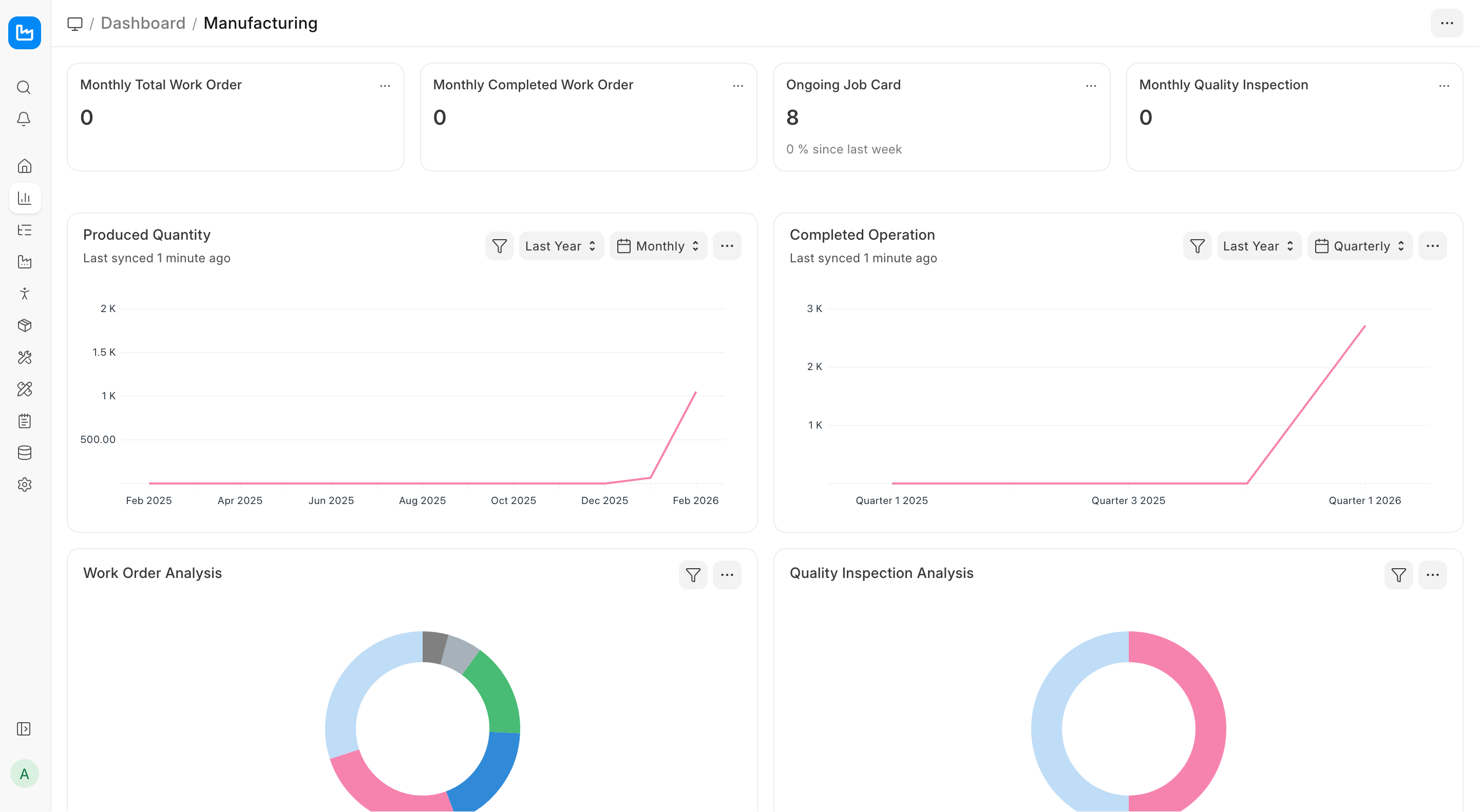The width and height of the screenshot is (1479, 812).
Task: Click the factory manufacturing sidebar icon
Action: [24, 262]
